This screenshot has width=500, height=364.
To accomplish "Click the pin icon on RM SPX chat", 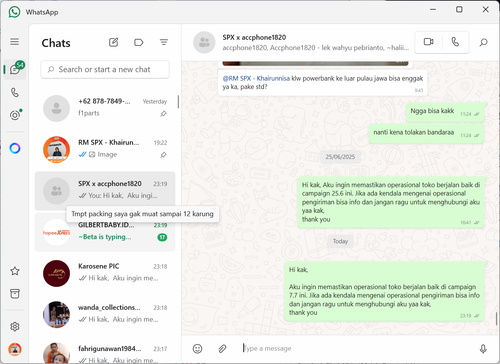I will [x=163, y=155].
